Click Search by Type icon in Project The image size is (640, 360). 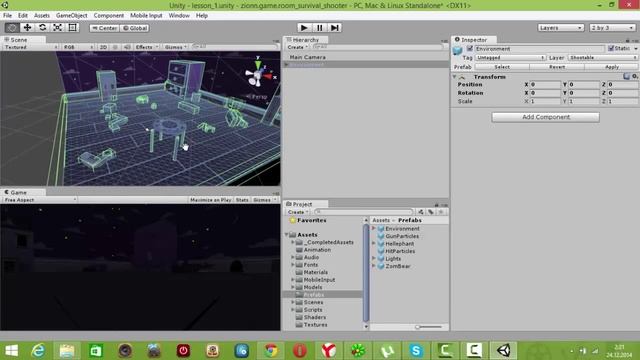pos(421,212)
